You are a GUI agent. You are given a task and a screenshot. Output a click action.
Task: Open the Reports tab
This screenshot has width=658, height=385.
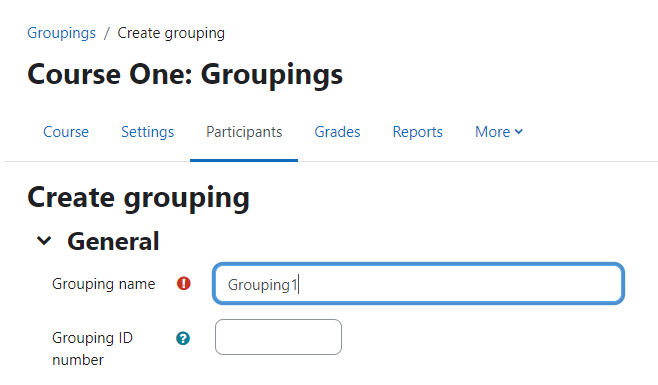[x=418, y=132]
